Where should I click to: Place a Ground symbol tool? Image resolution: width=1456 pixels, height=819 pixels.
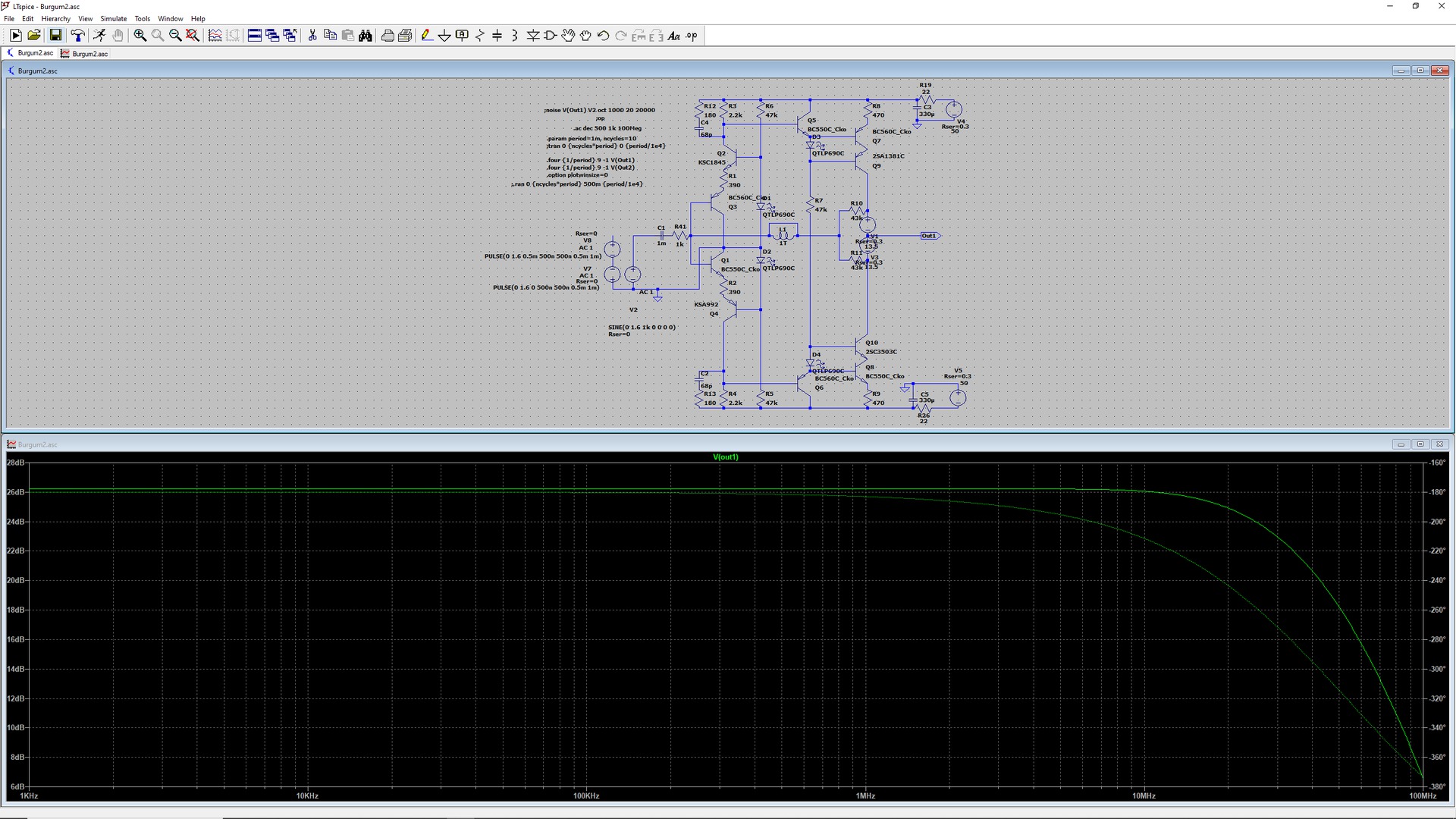(x=444, y=36)
